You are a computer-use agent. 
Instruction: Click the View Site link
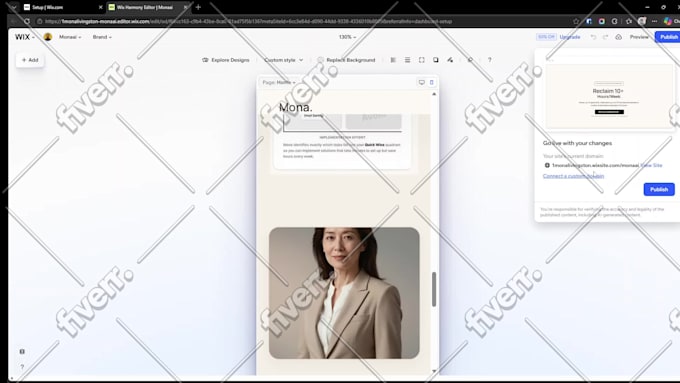click(x=651, y=165)
